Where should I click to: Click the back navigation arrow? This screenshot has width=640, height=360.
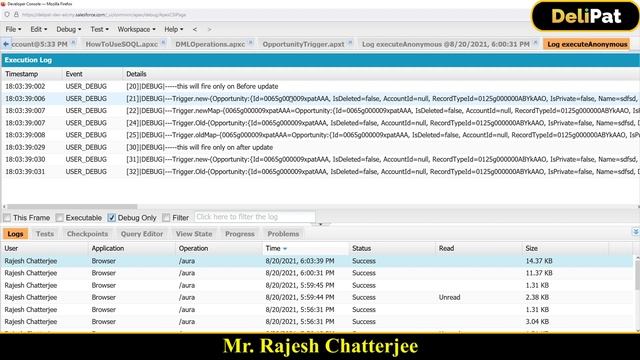tap(195, 29)
